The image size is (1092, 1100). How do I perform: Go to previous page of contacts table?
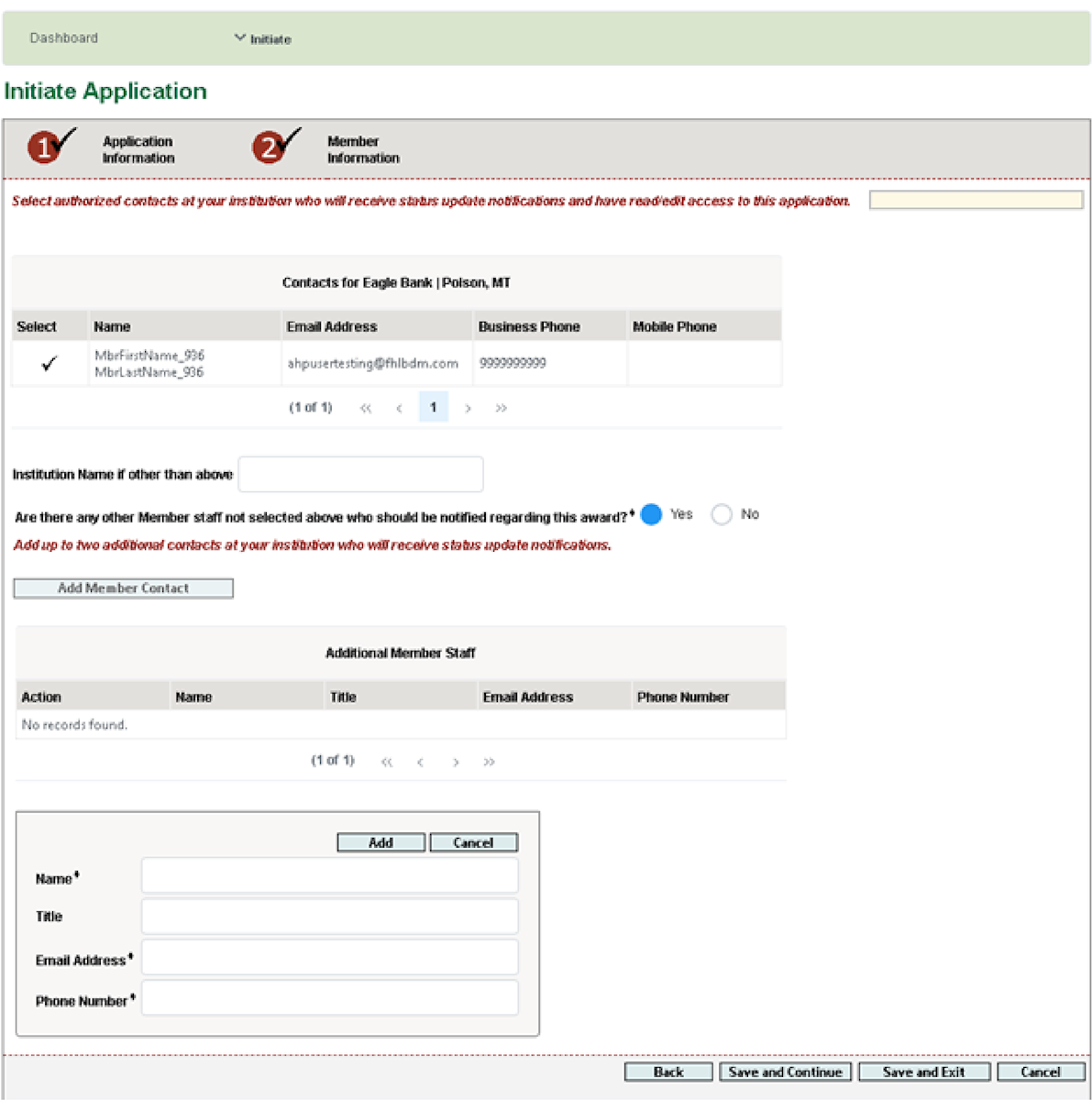coord(399,408)
